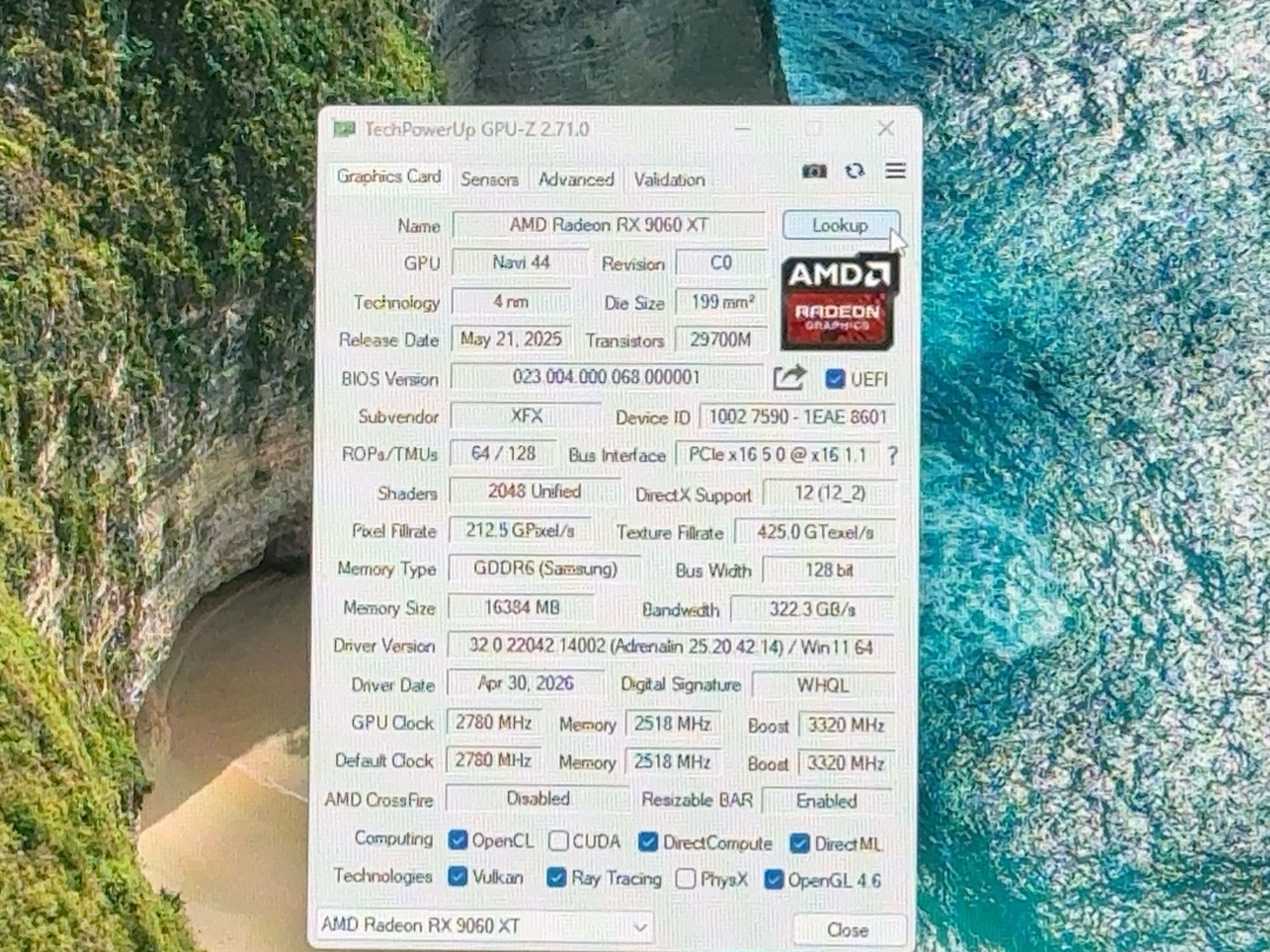Toggle the PhysX checkbox
1270x952 pixels.
click(x=685, y=878)
